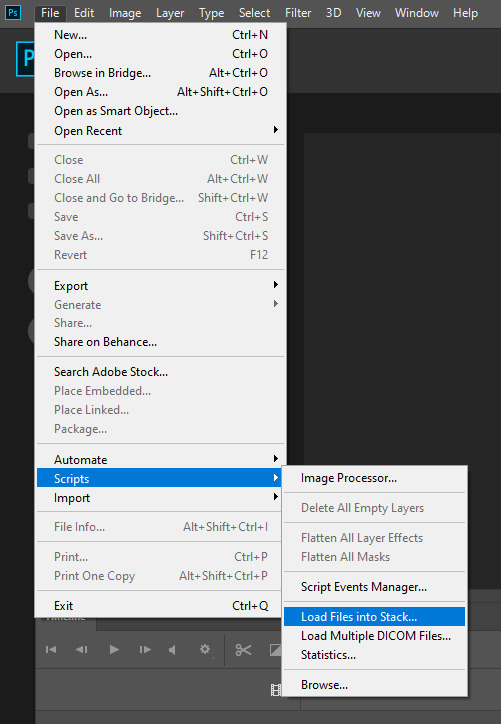Click greyed Print... entry
Viewport: 501px width, 724px height.
[160, 556]
